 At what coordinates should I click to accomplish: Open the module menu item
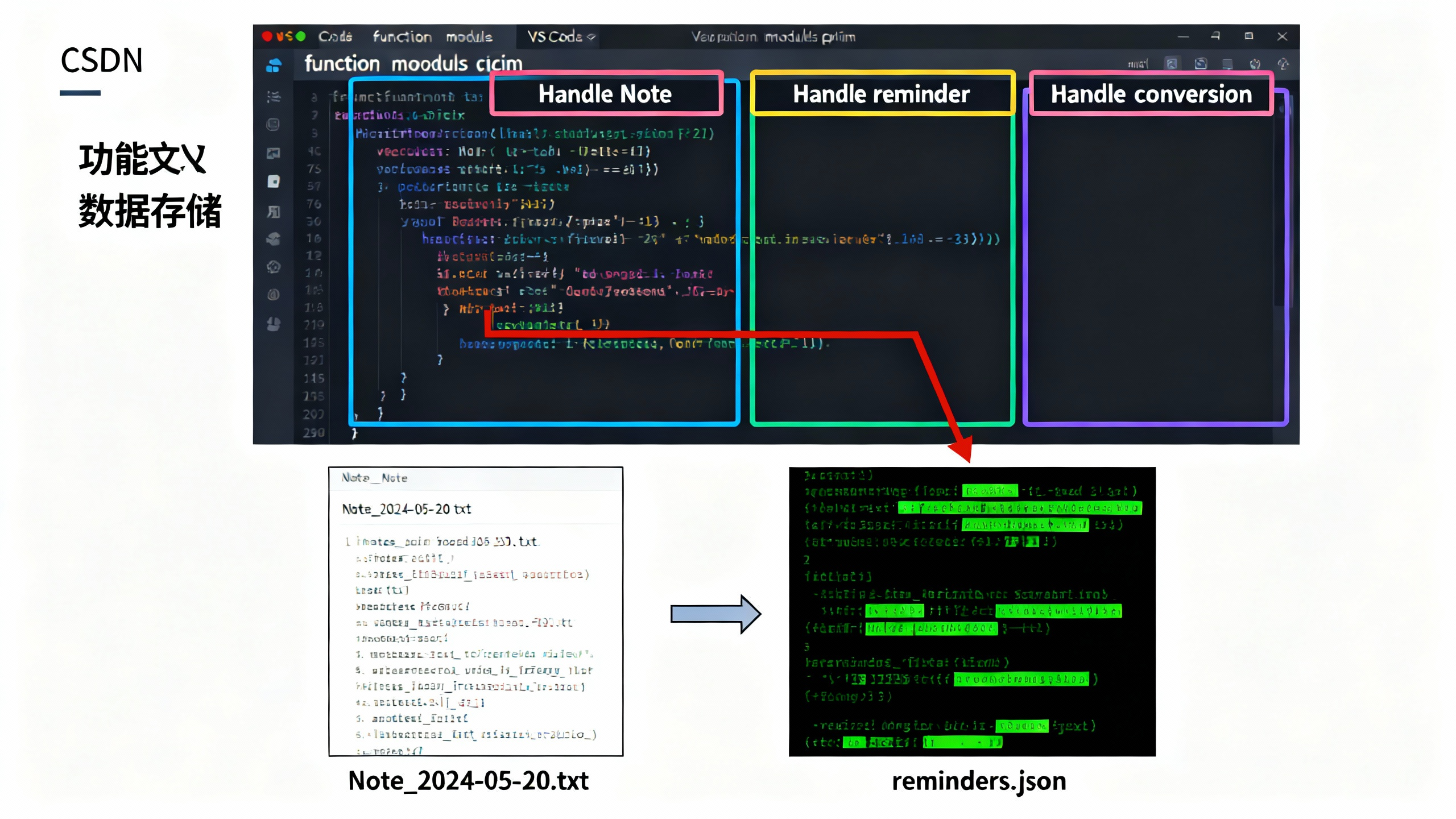click(469, 37)
